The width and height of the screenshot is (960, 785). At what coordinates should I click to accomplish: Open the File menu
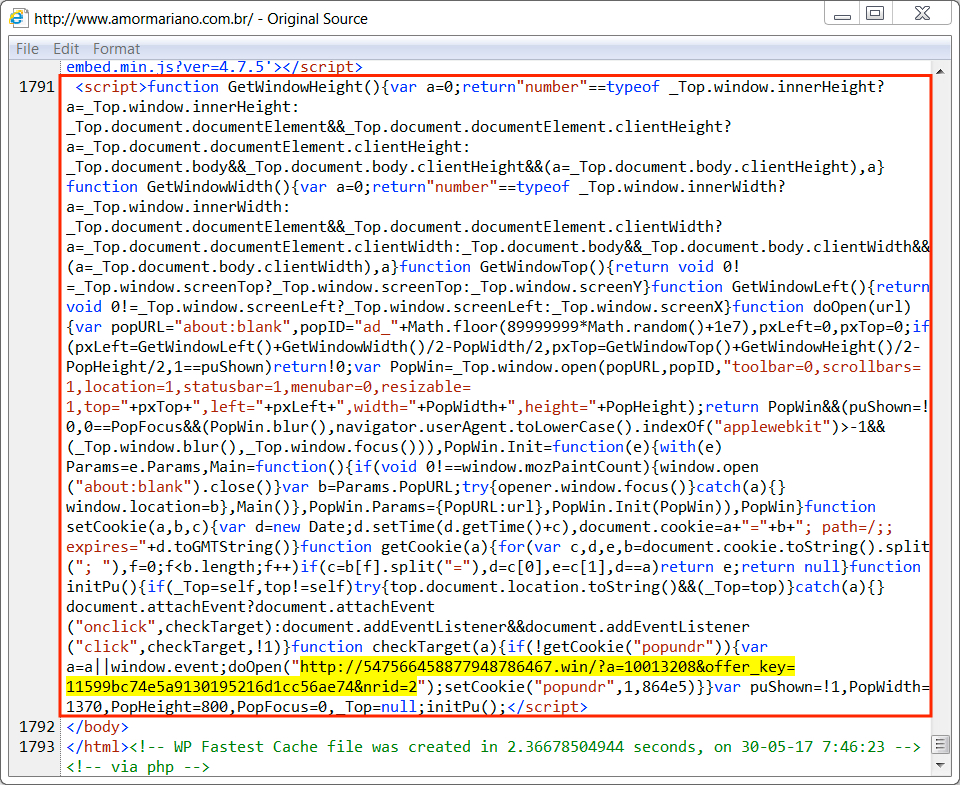[28, 49]
